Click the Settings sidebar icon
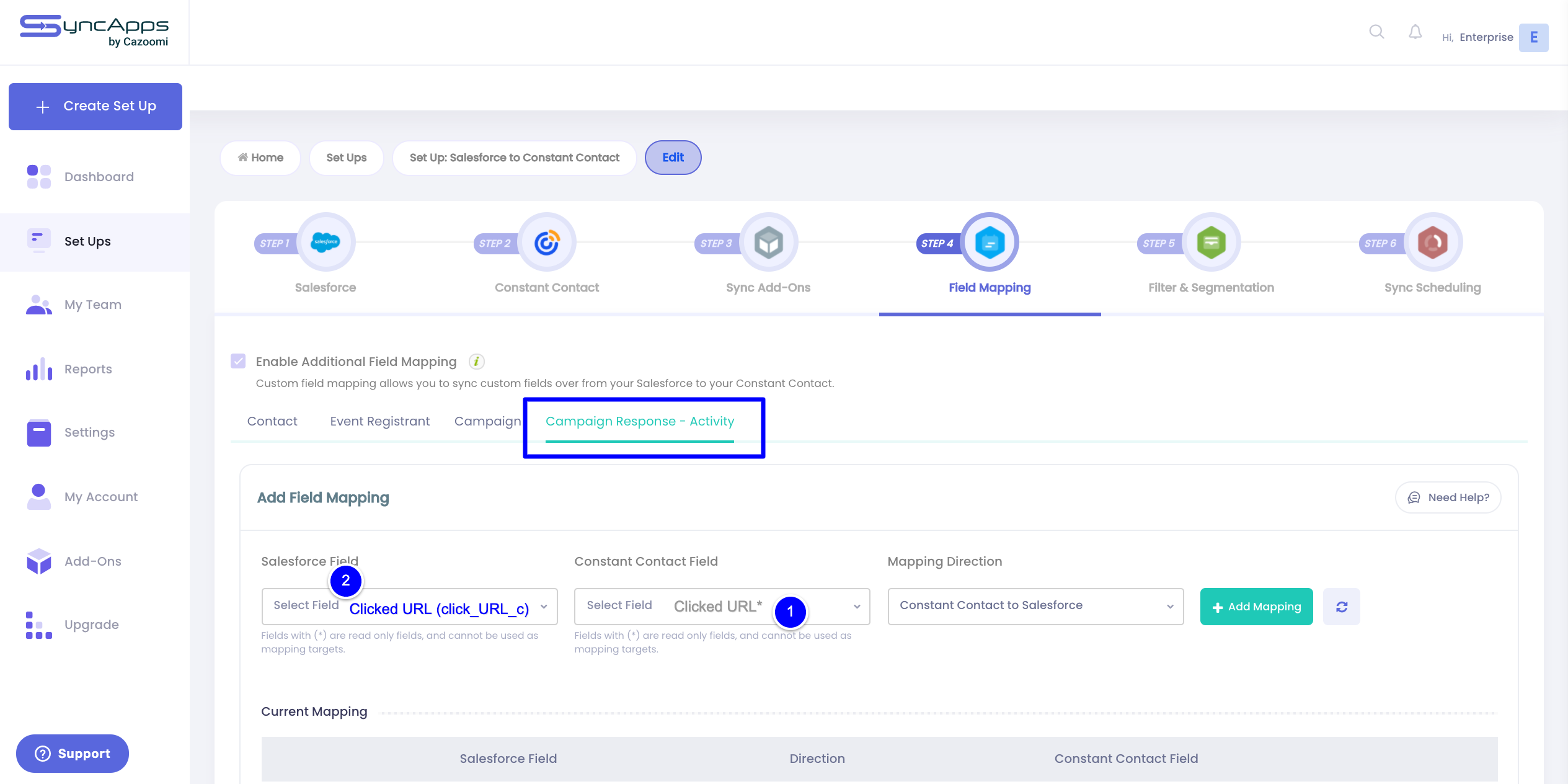Image resolution: width=1568 pixels, height=784 pixels. click(38, 432)
